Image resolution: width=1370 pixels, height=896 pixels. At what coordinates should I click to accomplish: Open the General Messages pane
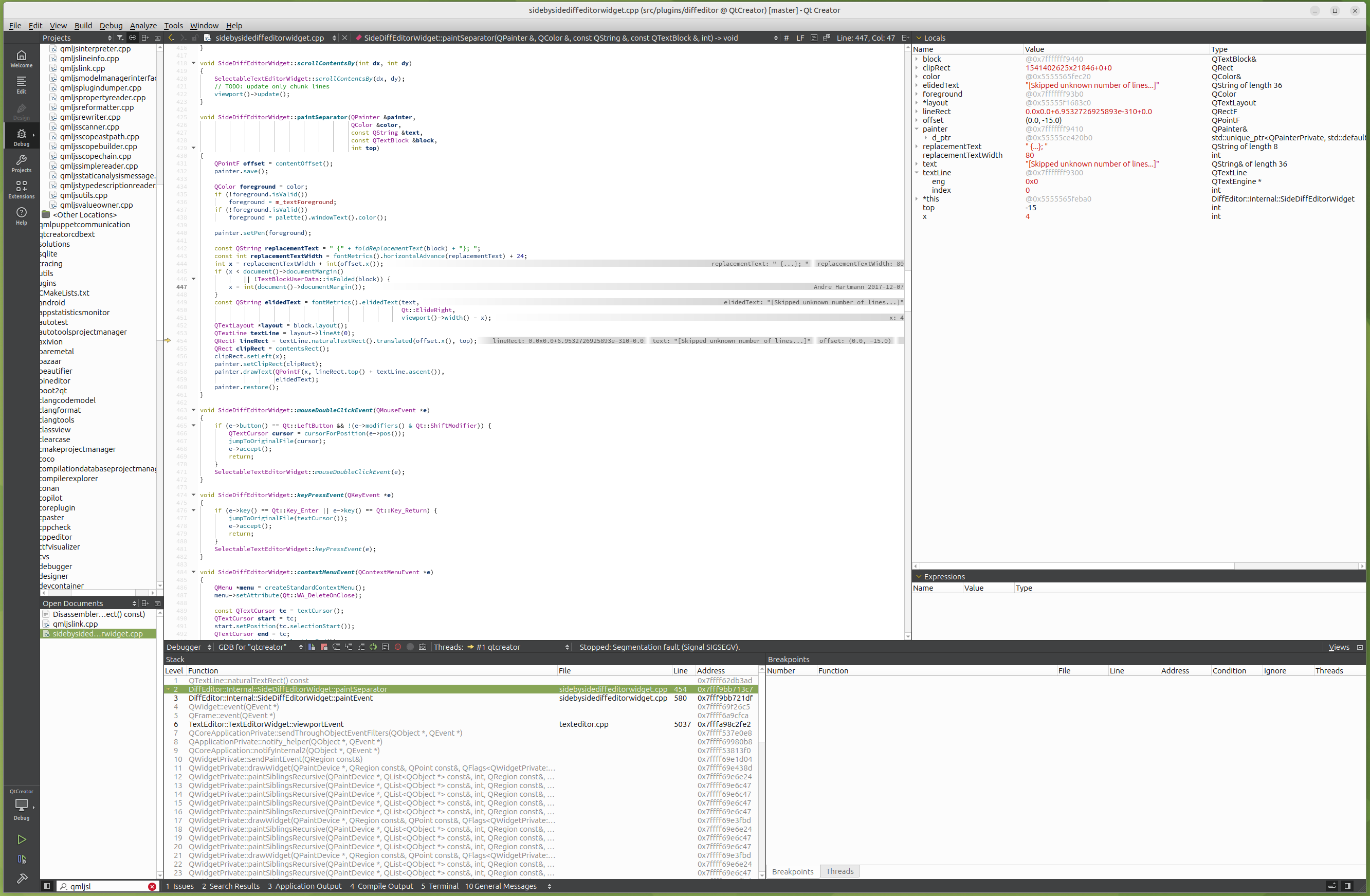pyautogui.click(x=501, y=886)
